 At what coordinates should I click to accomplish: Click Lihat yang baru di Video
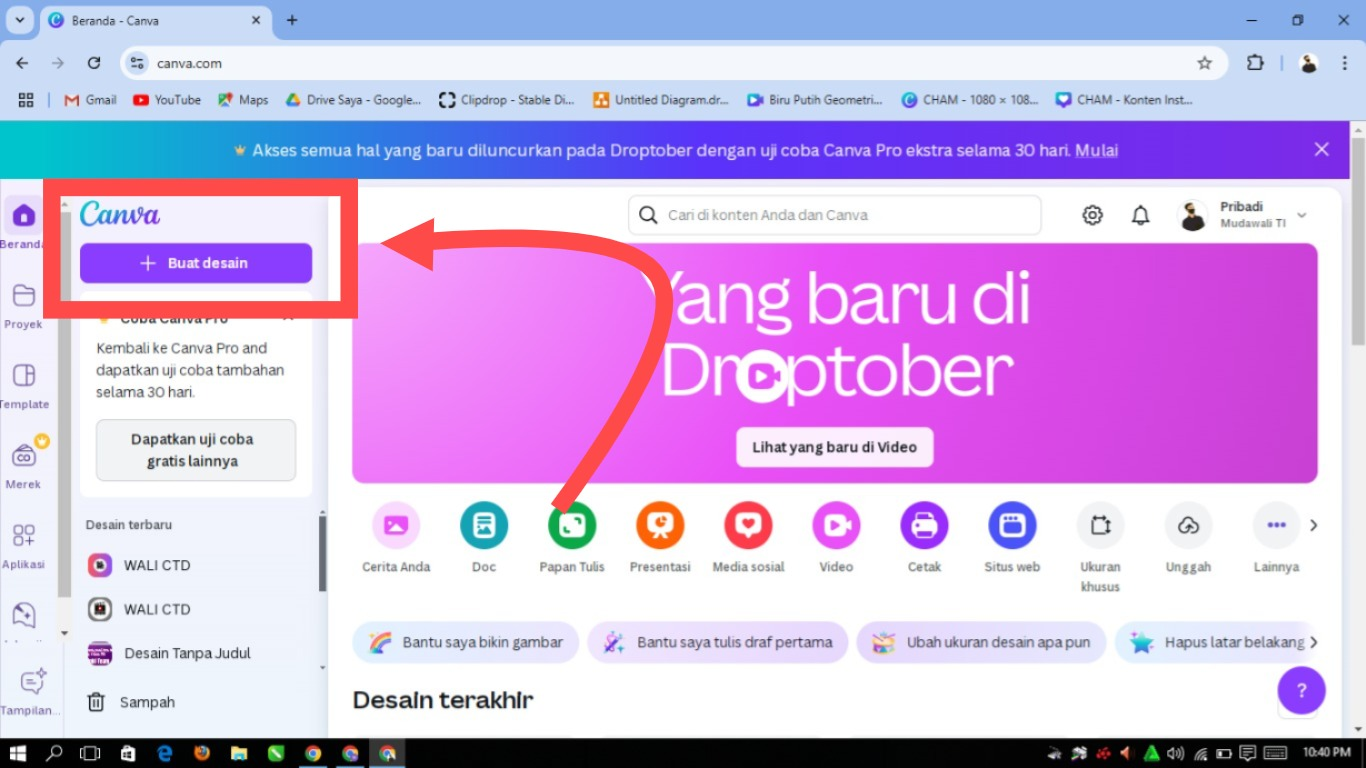835,447
